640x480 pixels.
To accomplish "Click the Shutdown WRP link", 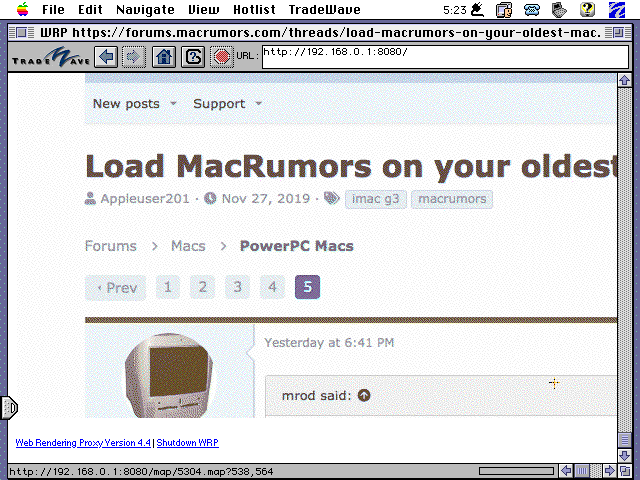I will 187,443.
